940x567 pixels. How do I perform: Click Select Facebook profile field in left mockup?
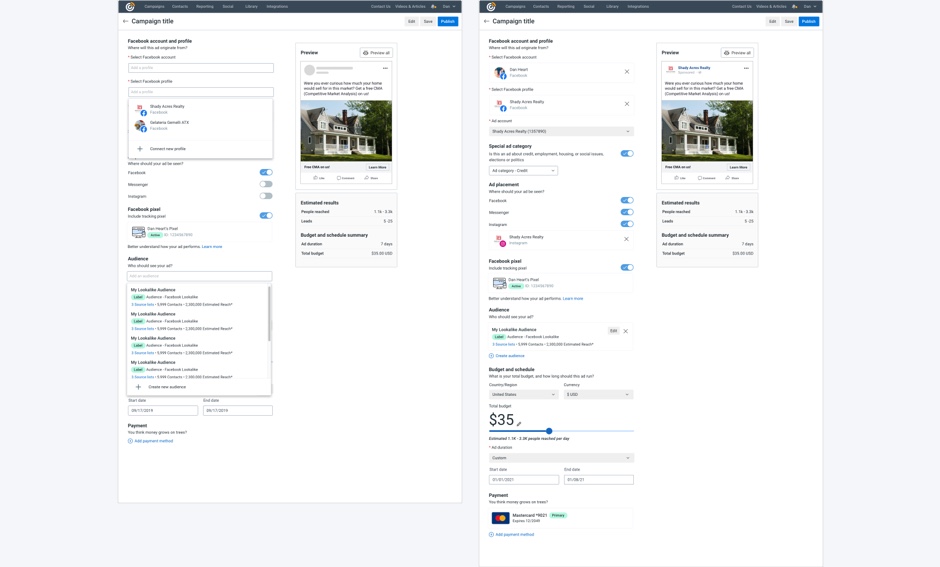point(201,92)
